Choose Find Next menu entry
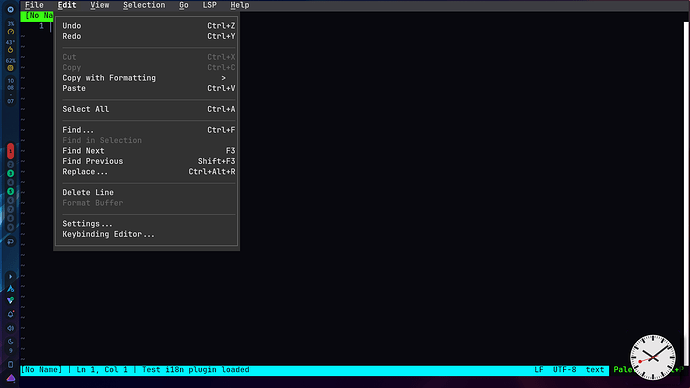Image resolution: width=690 pixels, height=388 pixels. pyautogui.click(x=148, y=151)
